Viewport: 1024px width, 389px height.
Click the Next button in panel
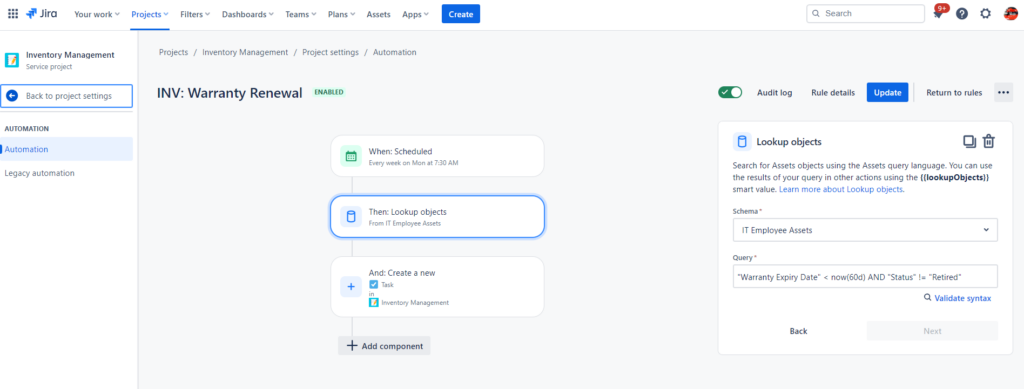[x=932, y=331]
